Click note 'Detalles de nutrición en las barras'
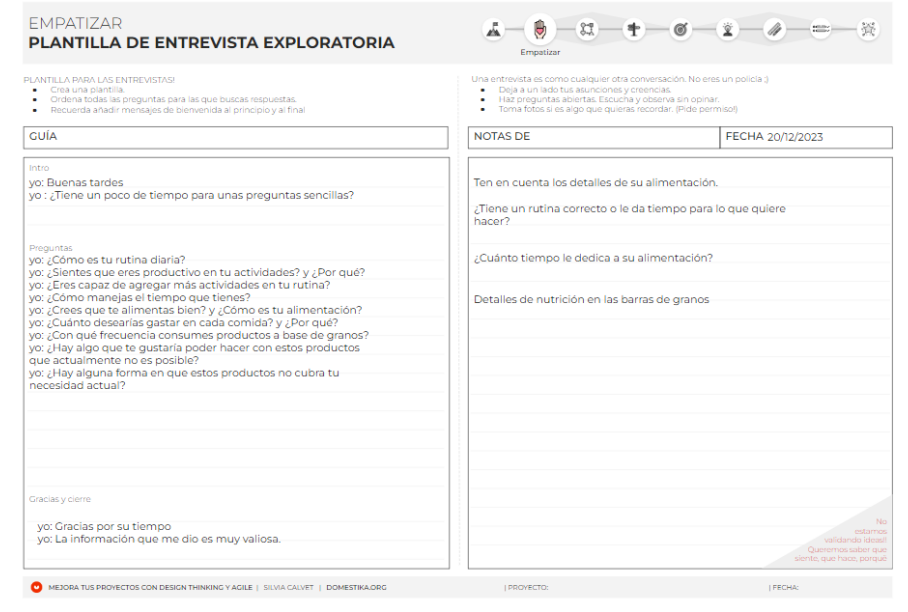Screen dimensions: 908x612 click(x=591, y=300)
